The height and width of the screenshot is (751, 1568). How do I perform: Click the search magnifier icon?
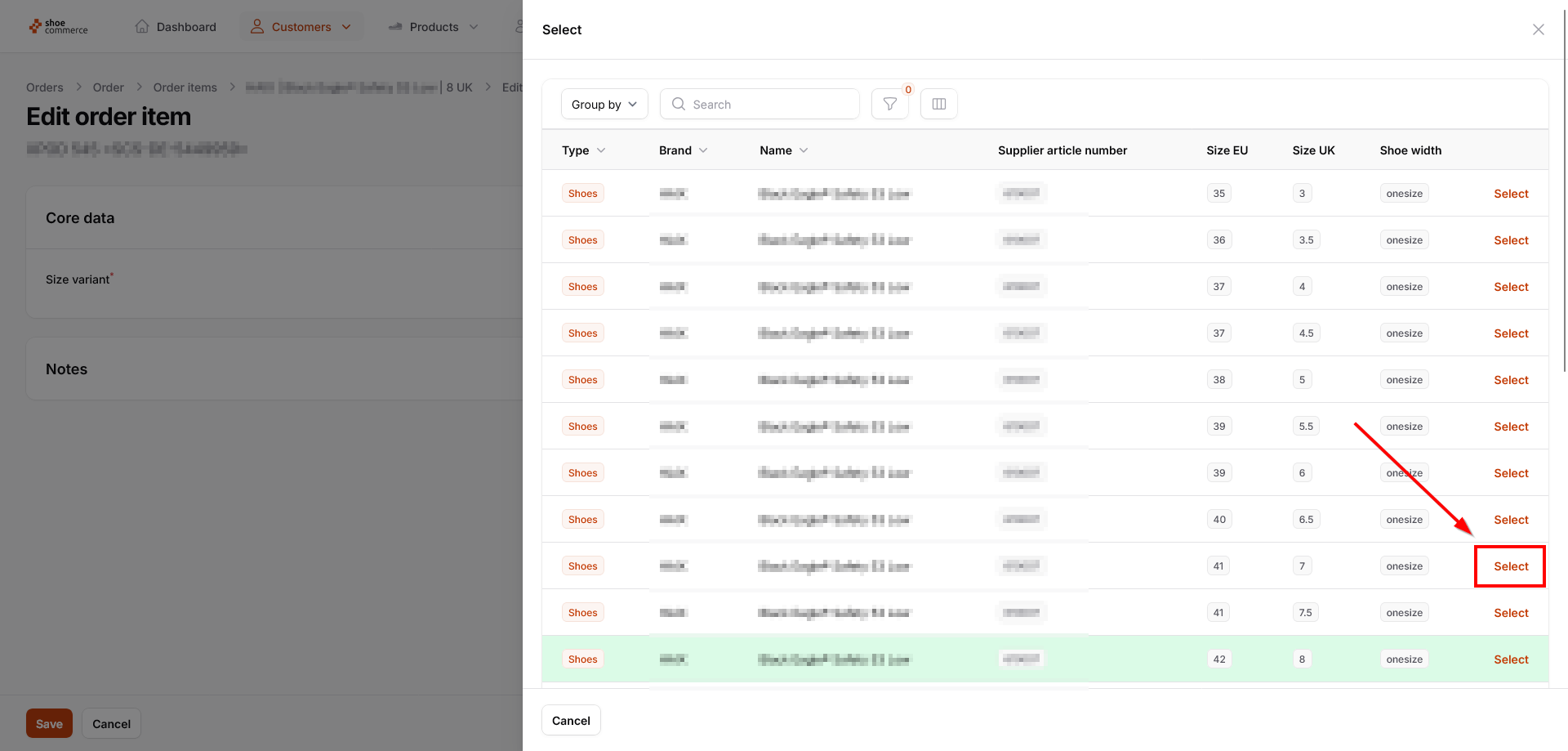click(x=678, y=104)
